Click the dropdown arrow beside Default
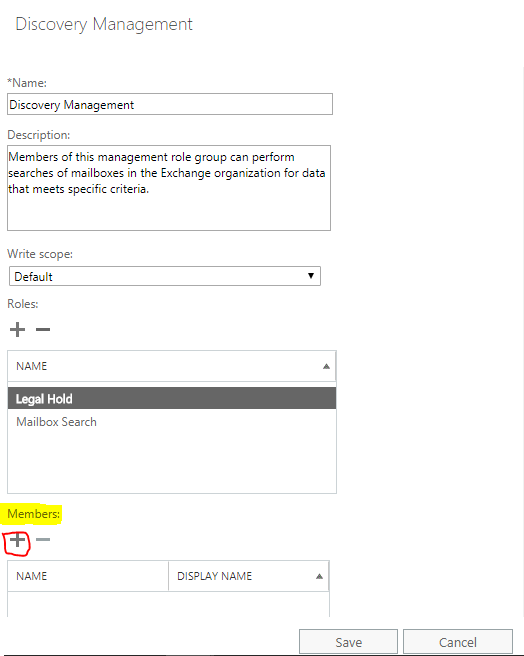Screen dimensions: 524x656 pyautogui.click(x=311, y=276)
